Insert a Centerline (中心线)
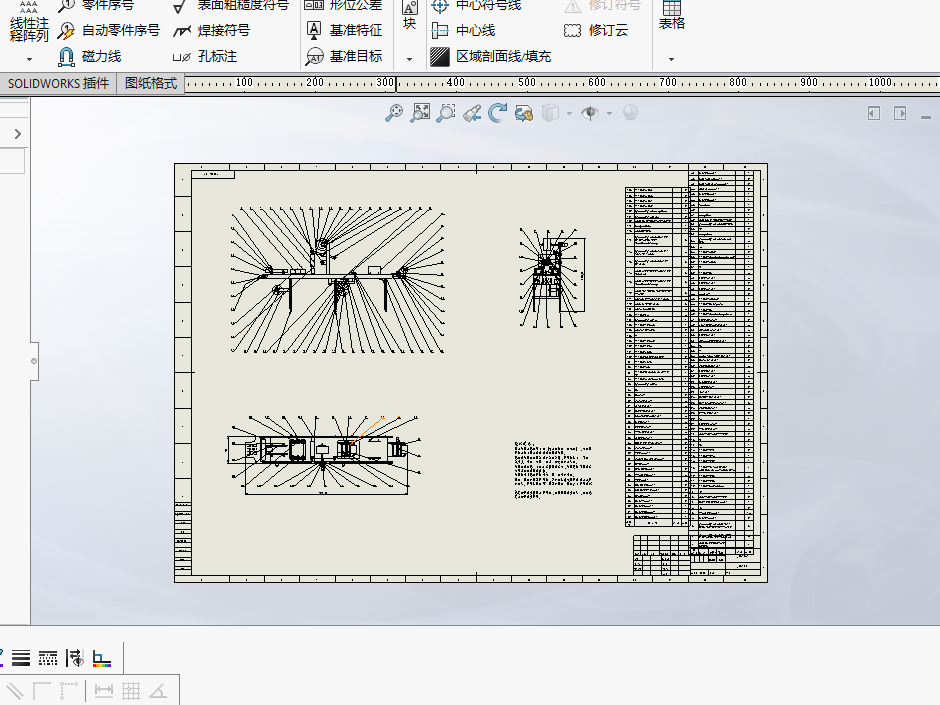940x705 pixels. (x=463, y=31)
